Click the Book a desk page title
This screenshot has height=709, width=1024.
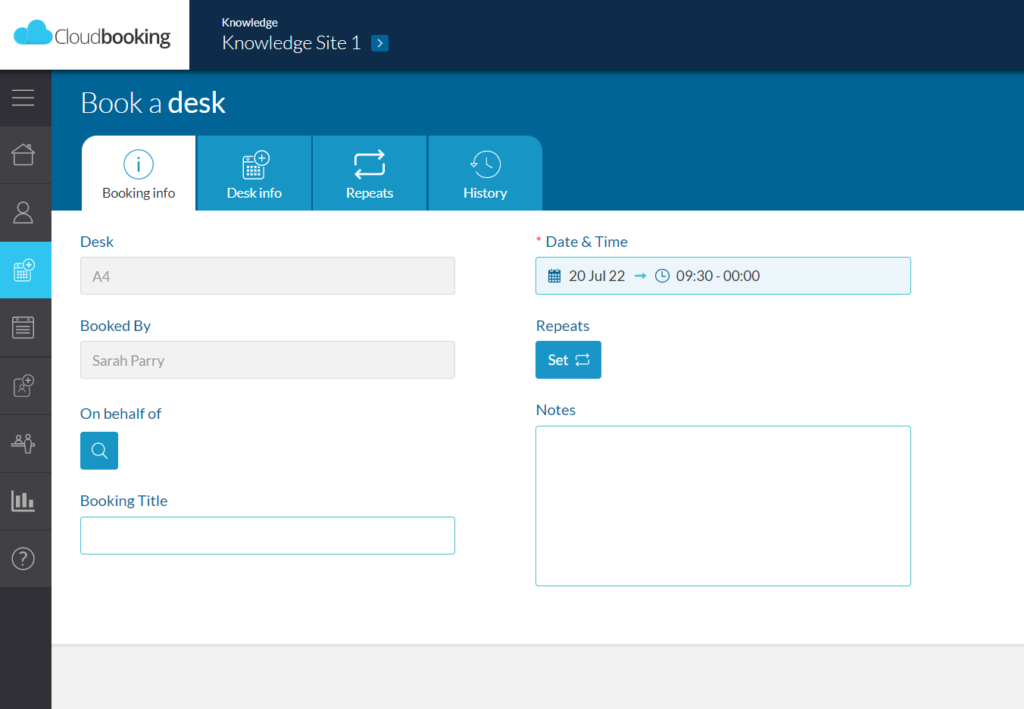pyautogui.click(x=153, y=103)
